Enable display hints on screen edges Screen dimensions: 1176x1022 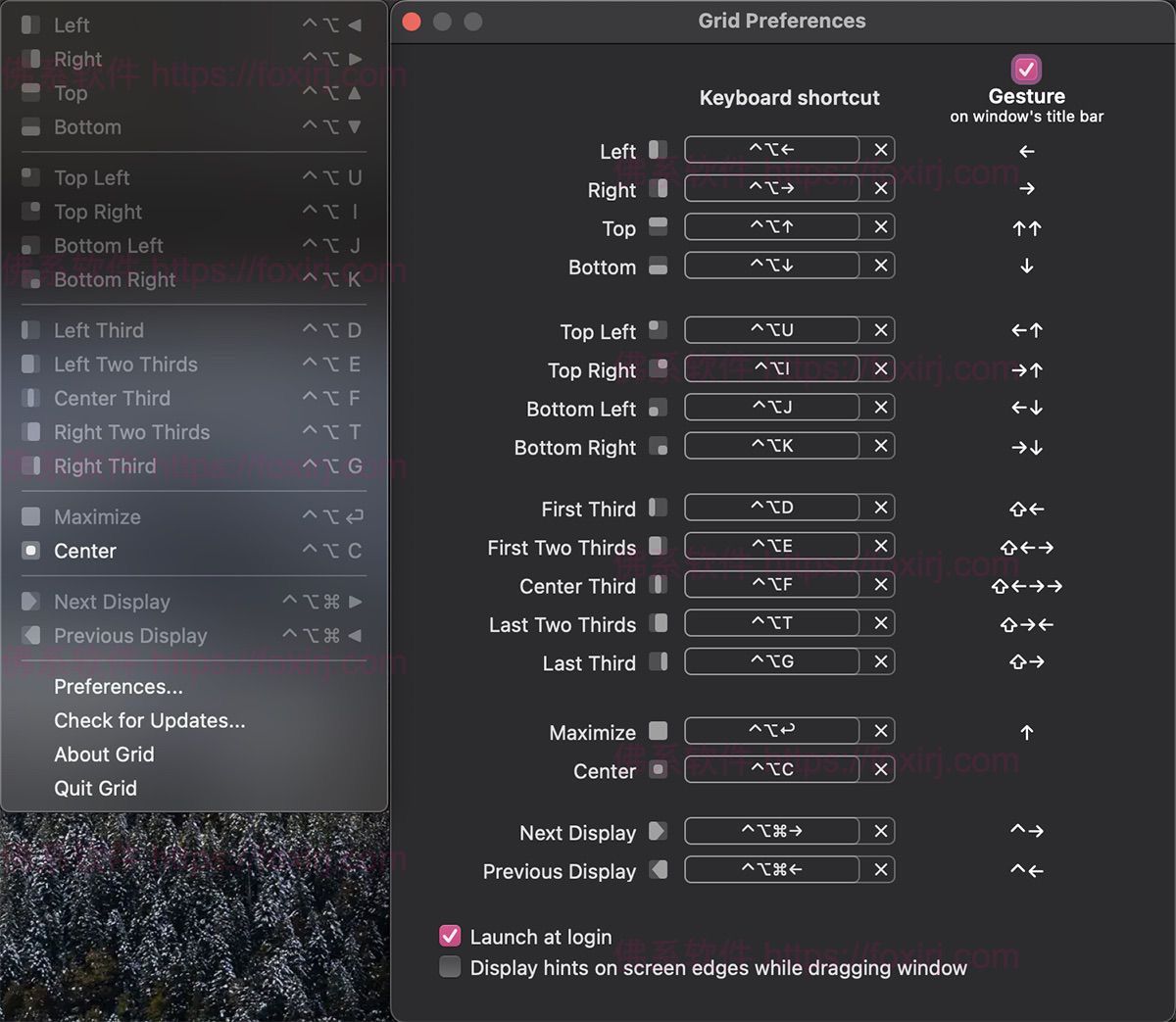[450, 967]
